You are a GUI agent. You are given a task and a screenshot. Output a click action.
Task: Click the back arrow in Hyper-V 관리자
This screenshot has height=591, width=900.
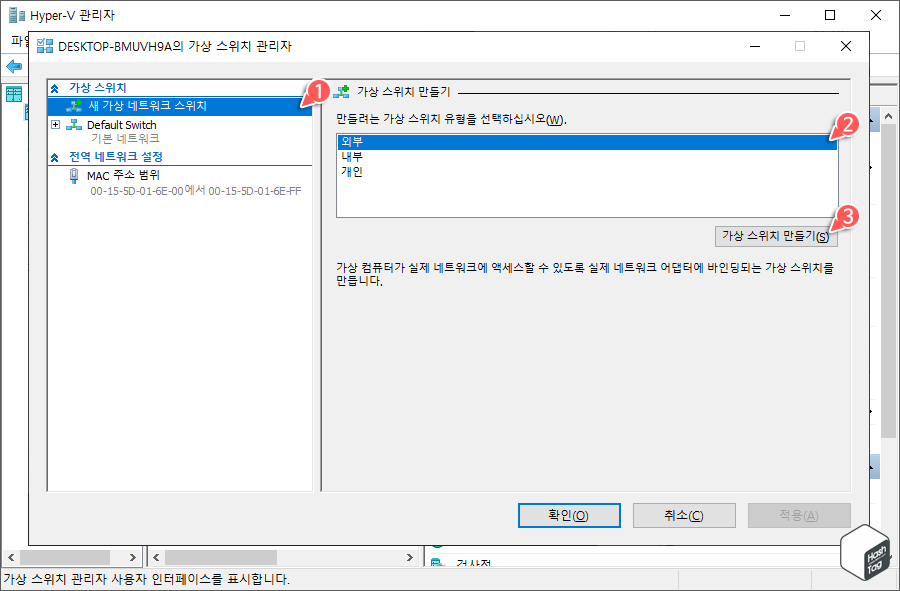coord(14,66)
